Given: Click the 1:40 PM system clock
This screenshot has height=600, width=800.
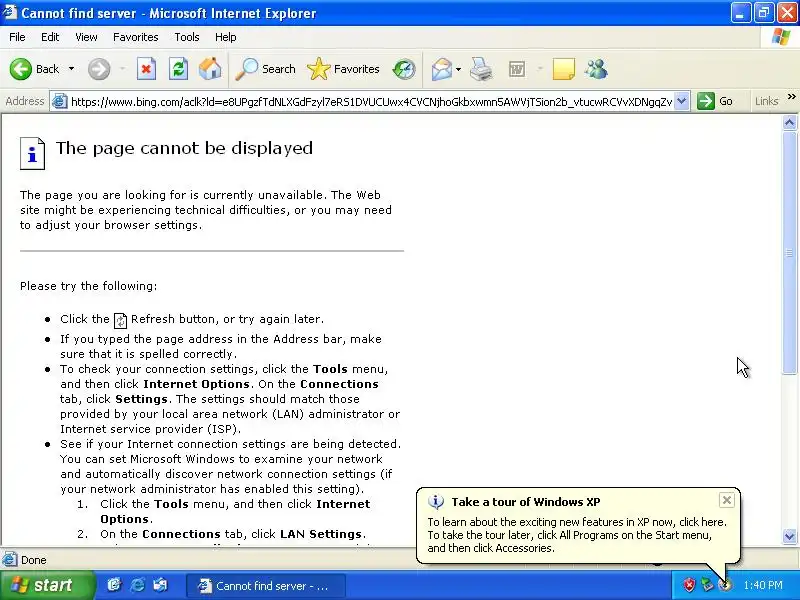Looking at the screenshot, I should (763, 585).
